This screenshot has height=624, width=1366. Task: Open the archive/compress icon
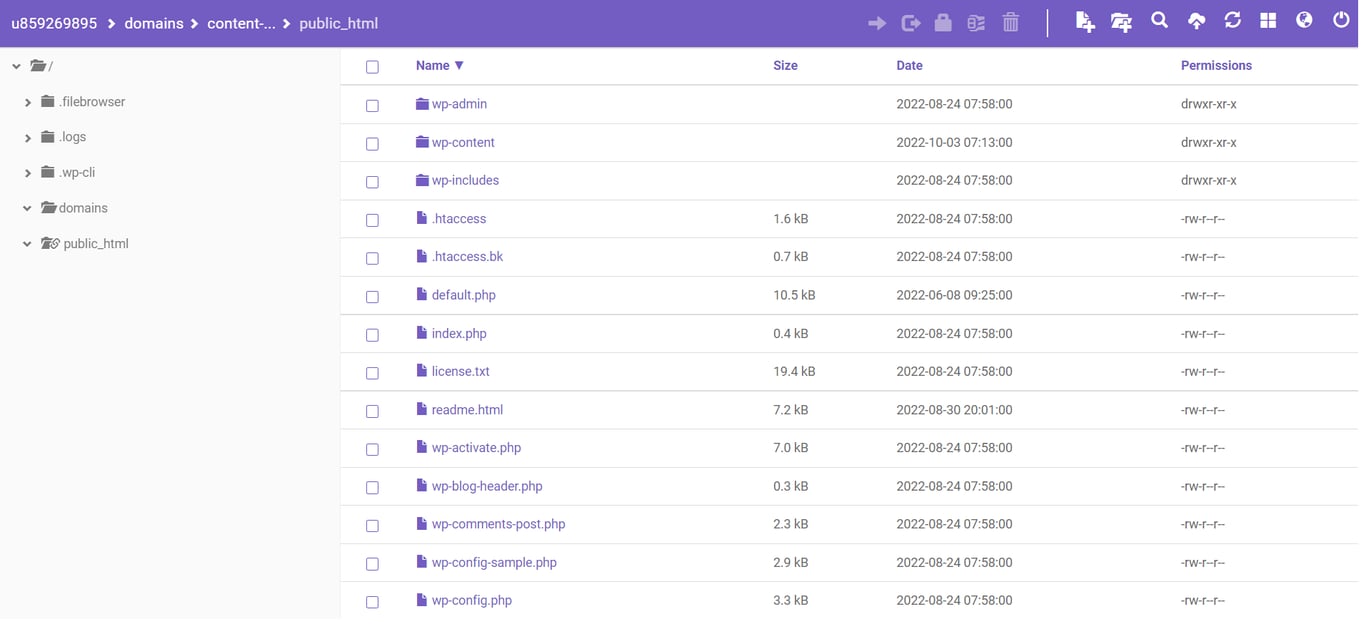(x=976, y=20)
